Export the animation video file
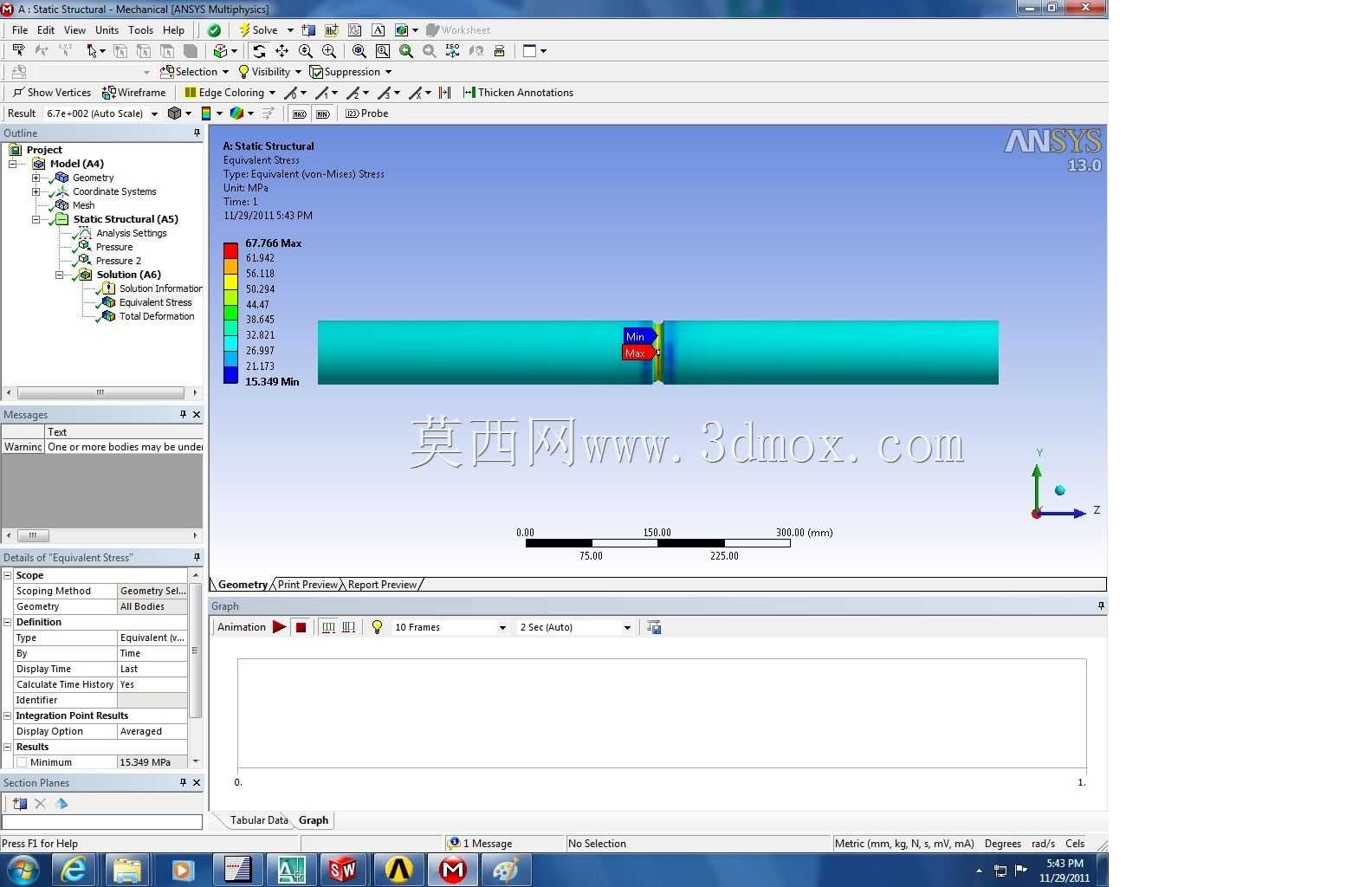1372x887 pixels. pos(654,627)
